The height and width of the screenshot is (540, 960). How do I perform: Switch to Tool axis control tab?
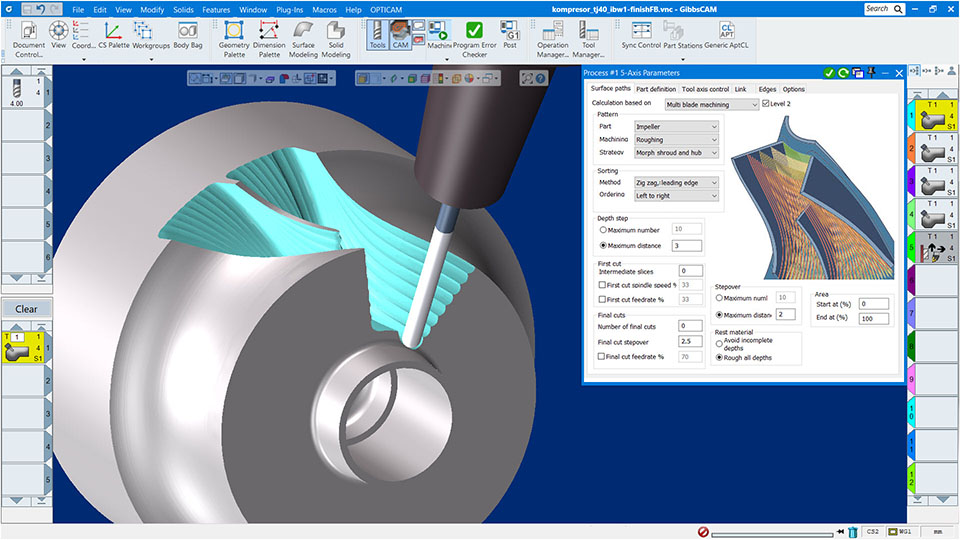705,89
